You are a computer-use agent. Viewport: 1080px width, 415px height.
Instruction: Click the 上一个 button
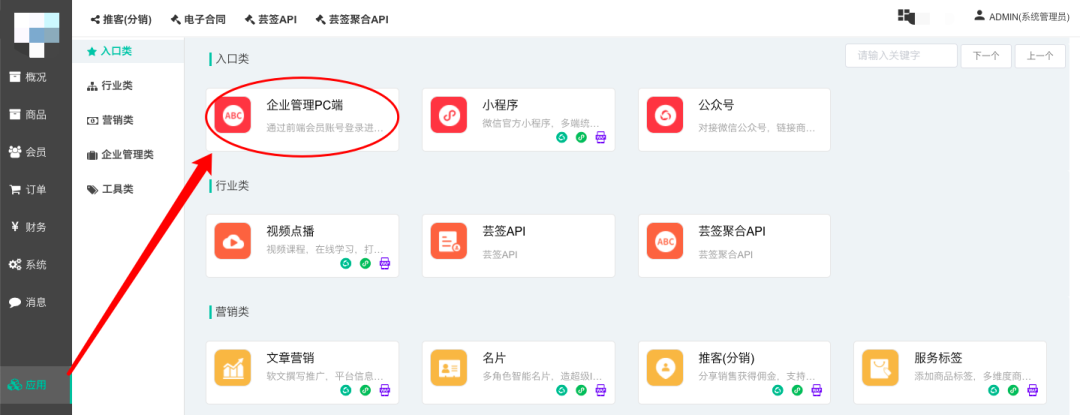click(1040, 56)
